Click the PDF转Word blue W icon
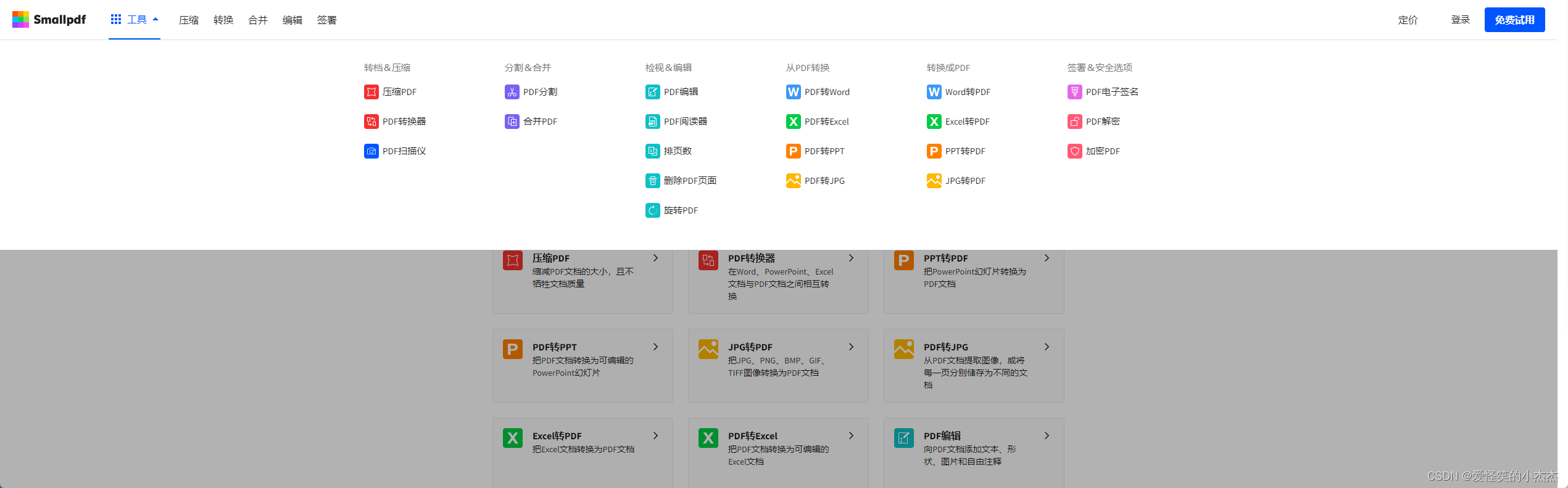The image size is (1568, 488). 794,92
